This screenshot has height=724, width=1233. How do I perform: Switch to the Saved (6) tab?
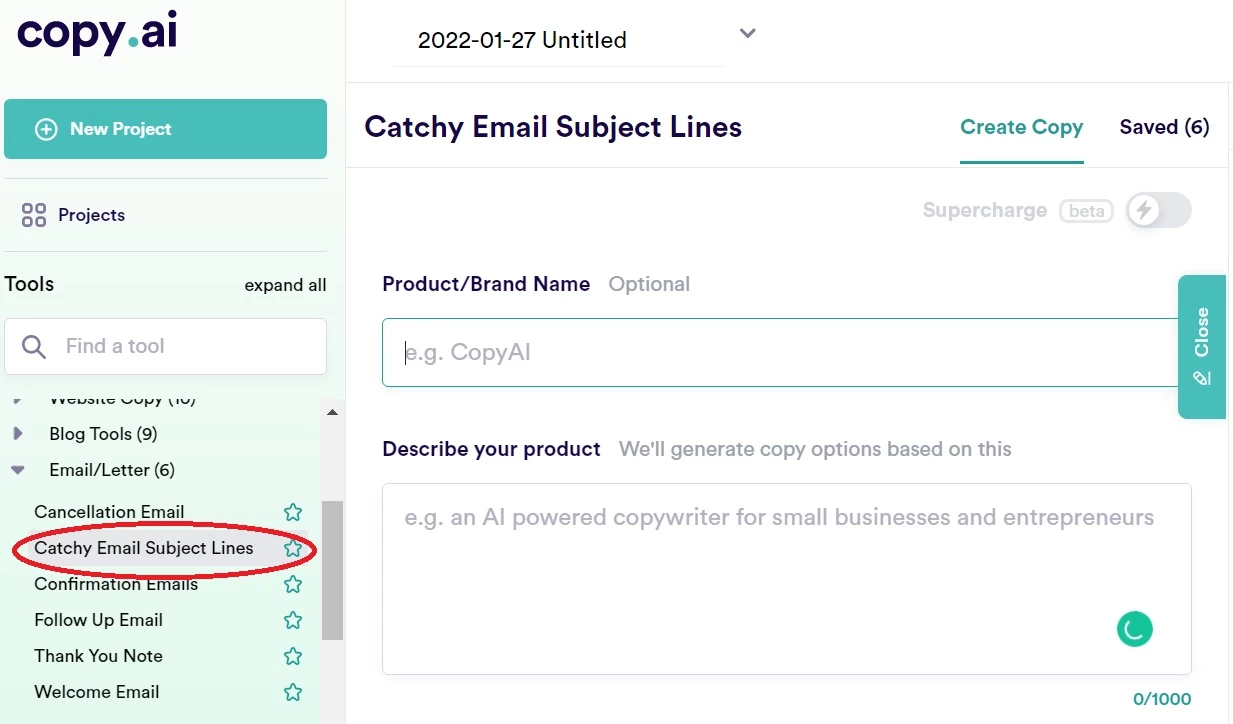tap(1164, 127)
